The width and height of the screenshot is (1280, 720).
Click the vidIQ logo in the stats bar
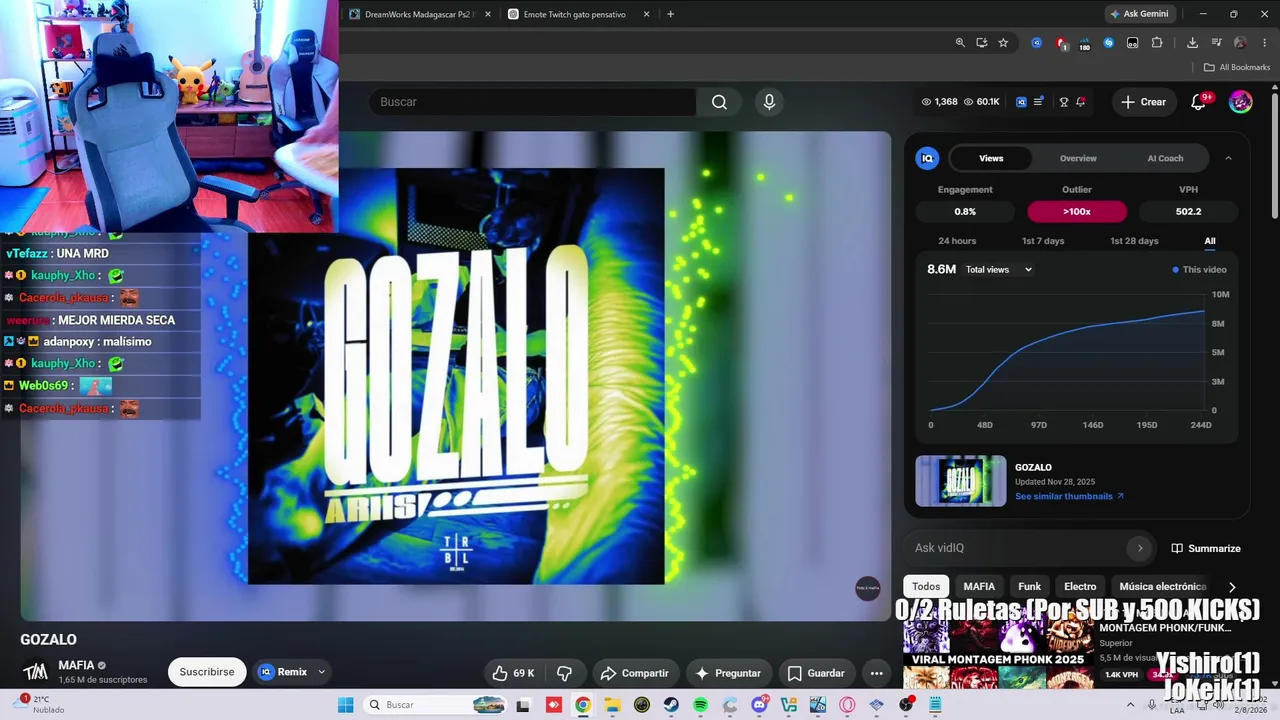click(1021, 102)
